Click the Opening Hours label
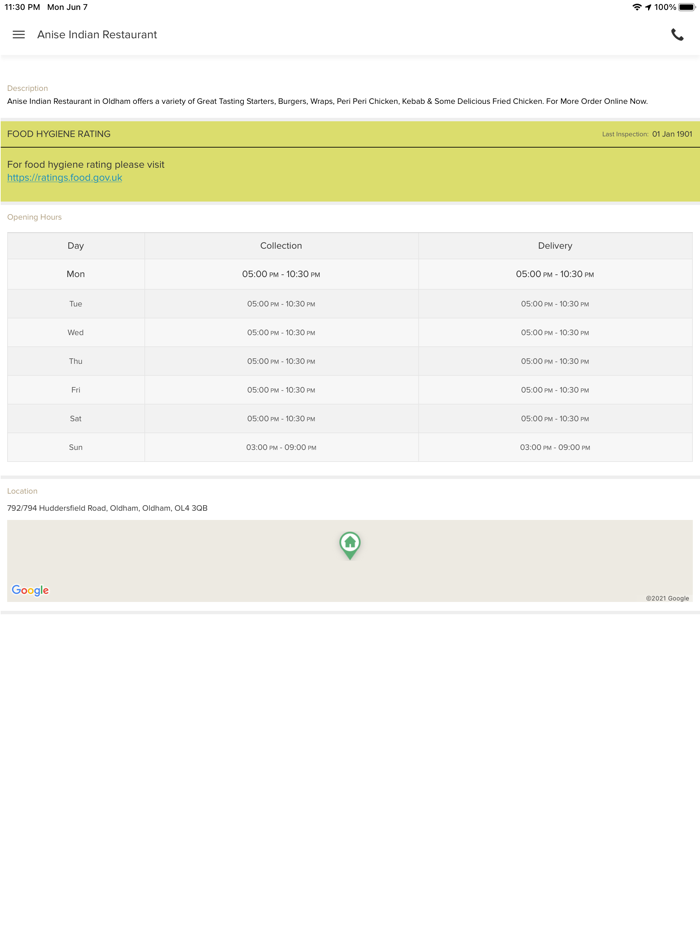Image resolution: width=700 pixels, height=934 pixels. [x=35, y=217]
